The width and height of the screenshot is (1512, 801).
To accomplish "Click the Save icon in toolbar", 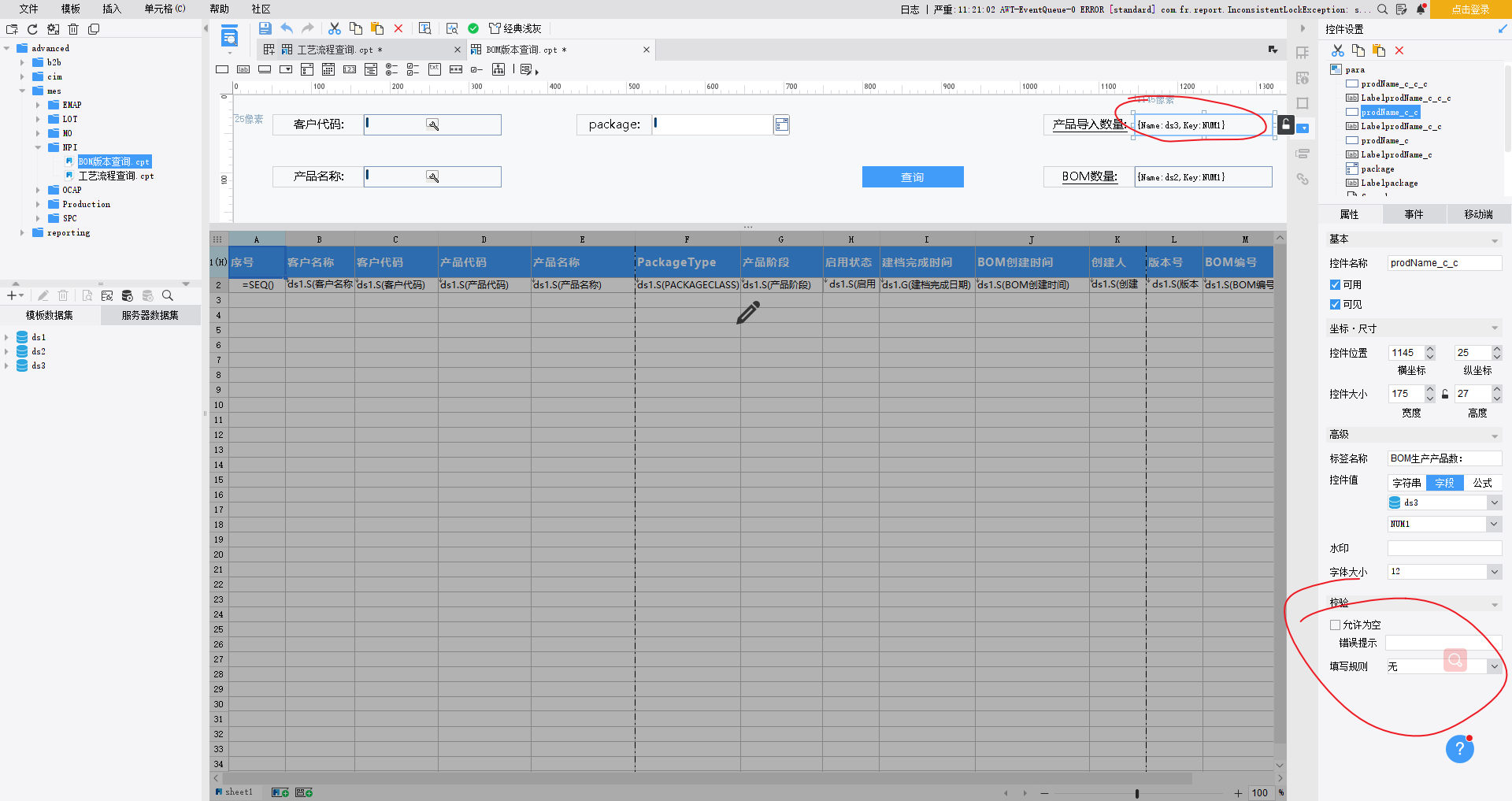I will 265,28.
